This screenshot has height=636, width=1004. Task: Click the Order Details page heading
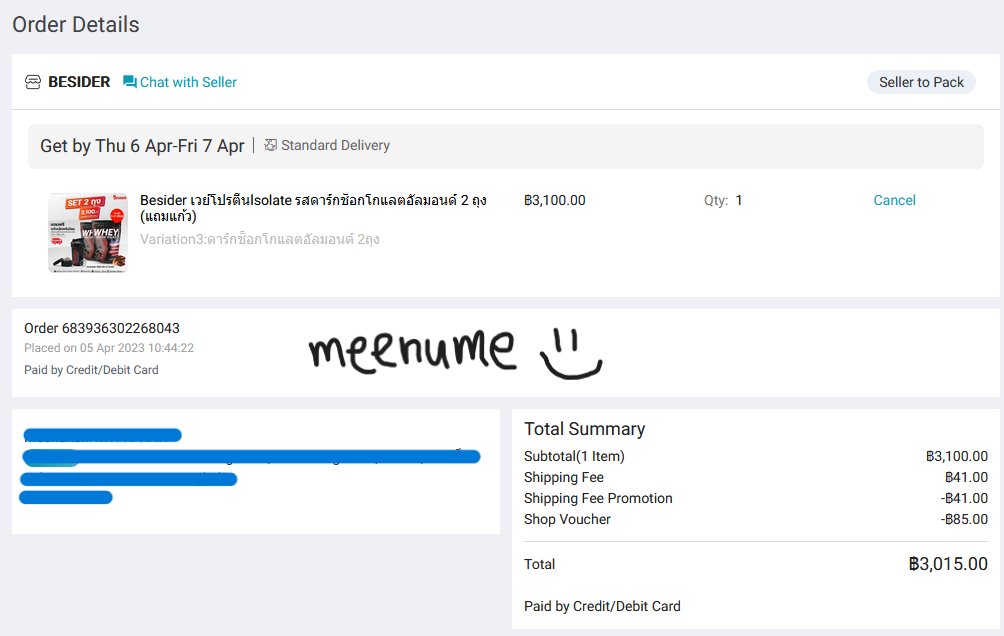[x=76, y=24]
